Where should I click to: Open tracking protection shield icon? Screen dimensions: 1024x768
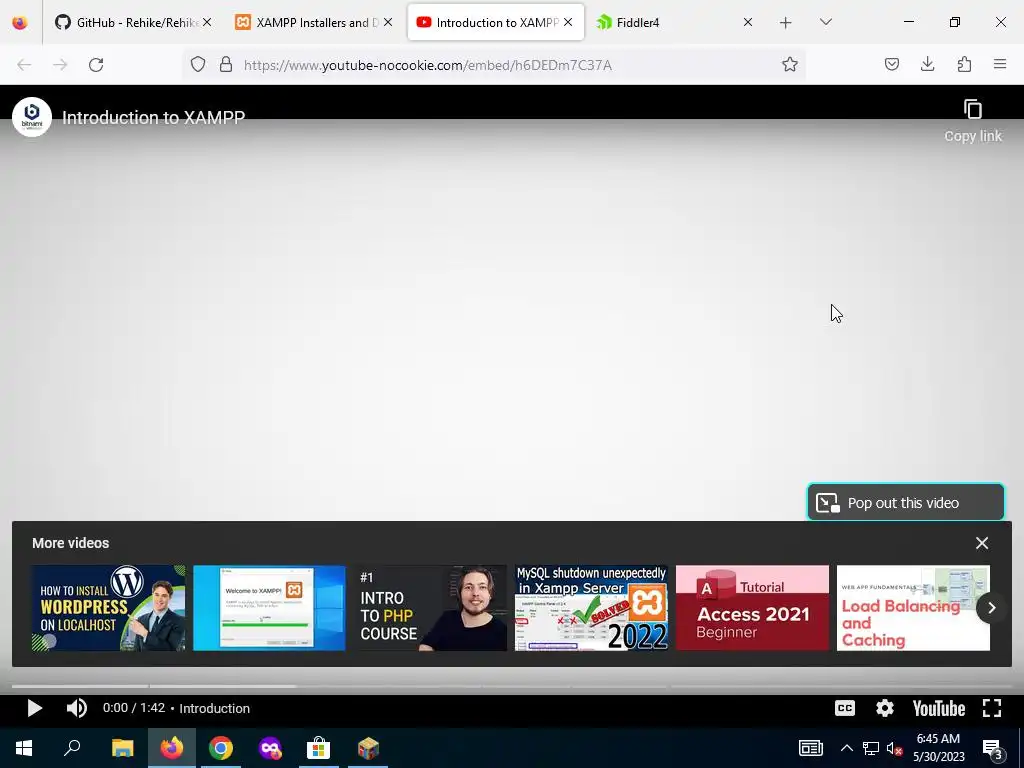click(198, 64)
